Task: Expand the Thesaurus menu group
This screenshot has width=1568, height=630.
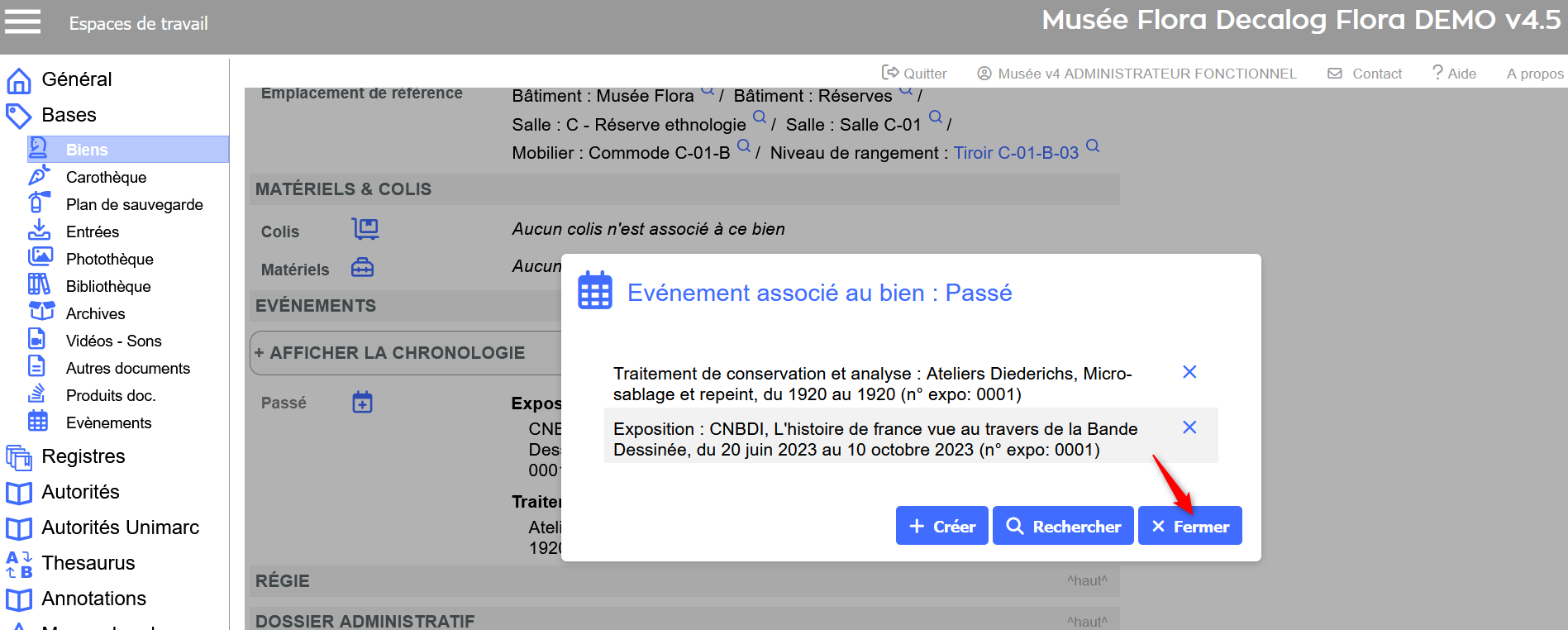Action: pos(88,563)
